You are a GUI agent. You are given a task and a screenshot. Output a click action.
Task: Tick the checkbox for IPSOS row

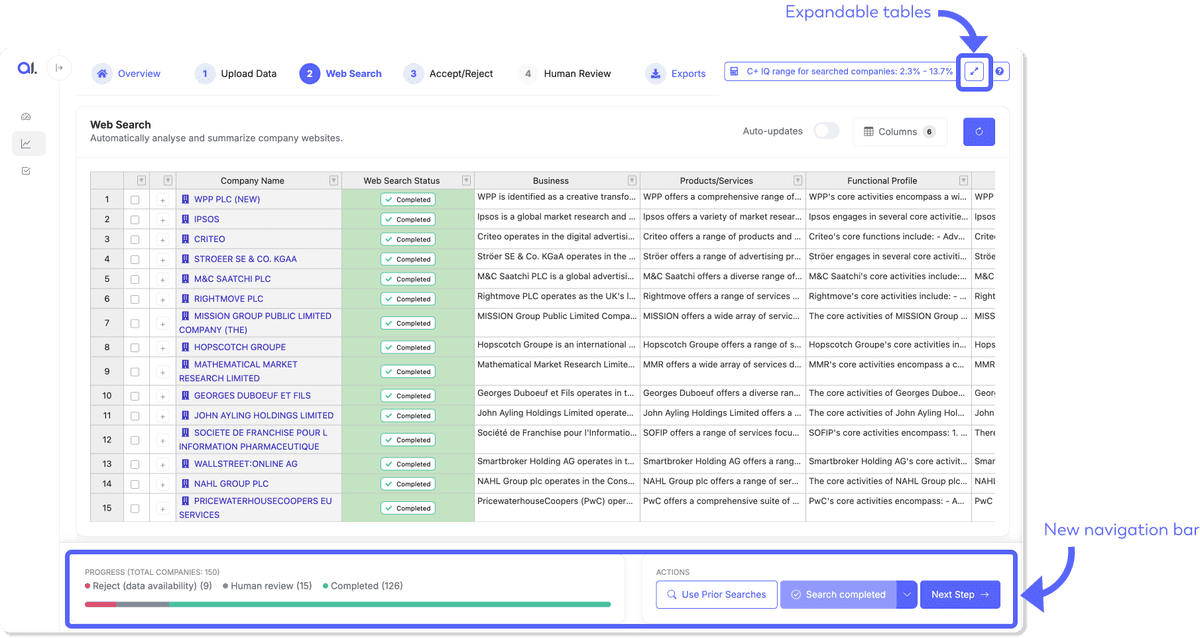pos(135,220)
